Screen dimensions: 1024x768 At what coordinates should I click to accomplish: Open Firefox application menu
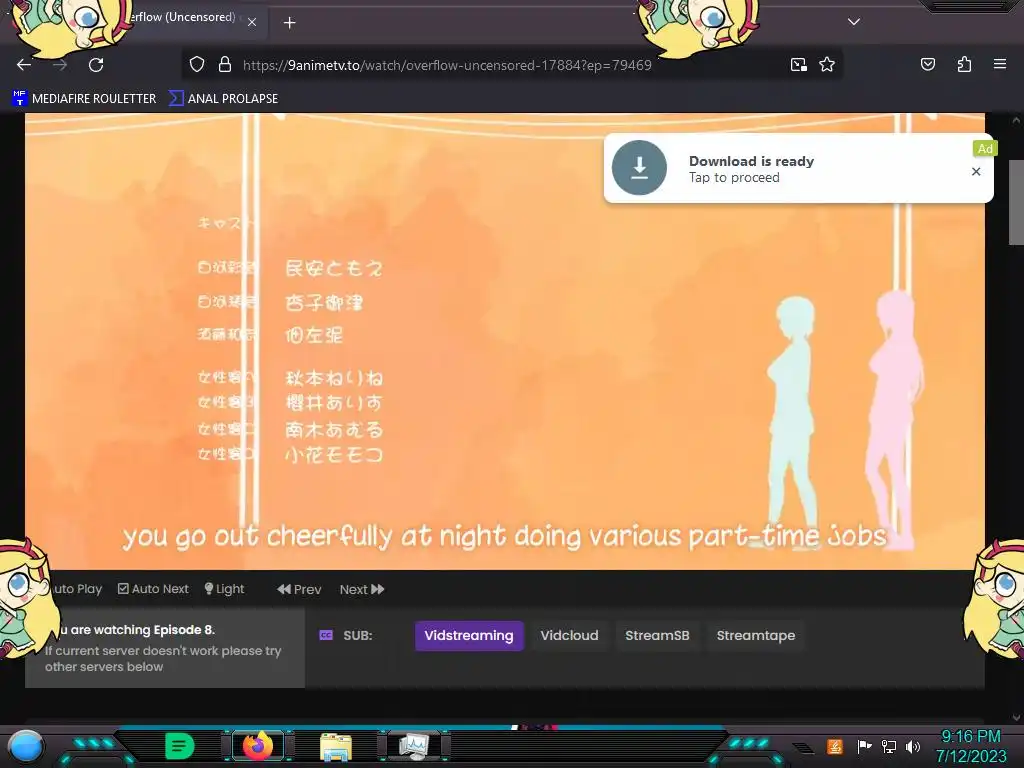pyautogui.click(x=999, y=64)
